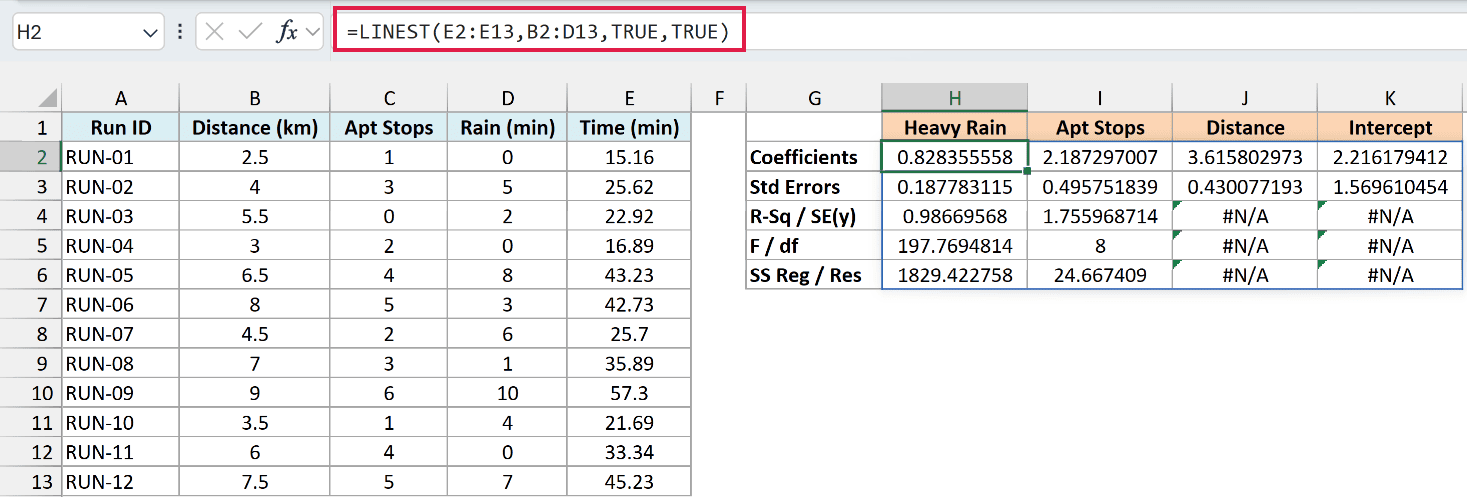Click the Select All corner triangle
Image resolution: width=1467 pixels, height=497 pixels.
click(x=47, y=99)
